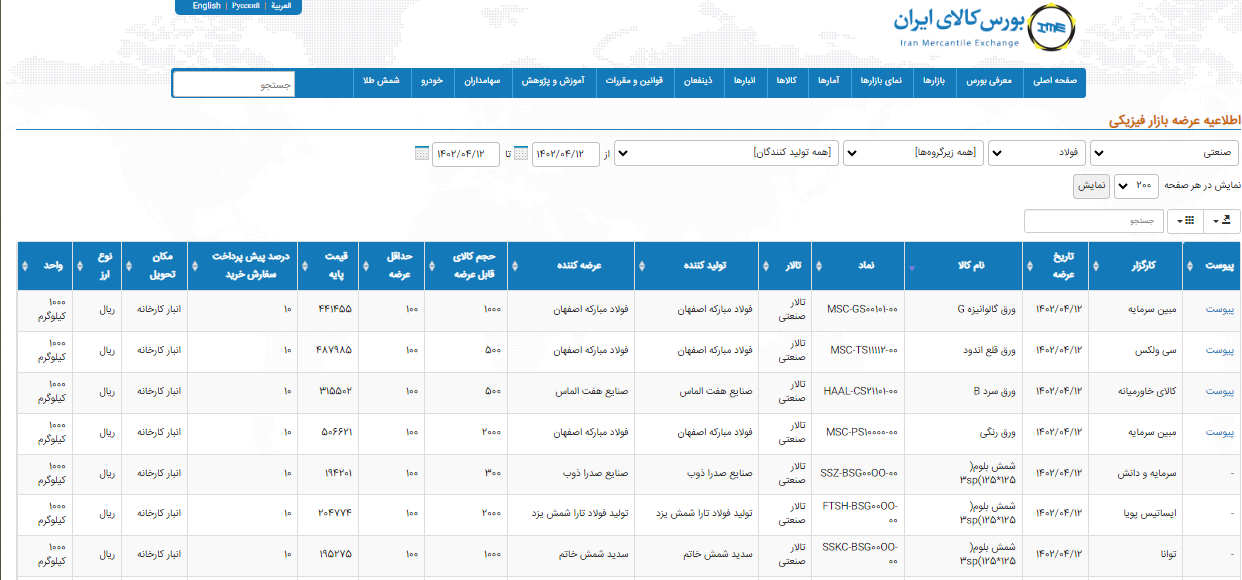Open the پیوست link in the ورق رنگی row
The width and height of the screenshot is (1242, 580).
click(1220, 433)
